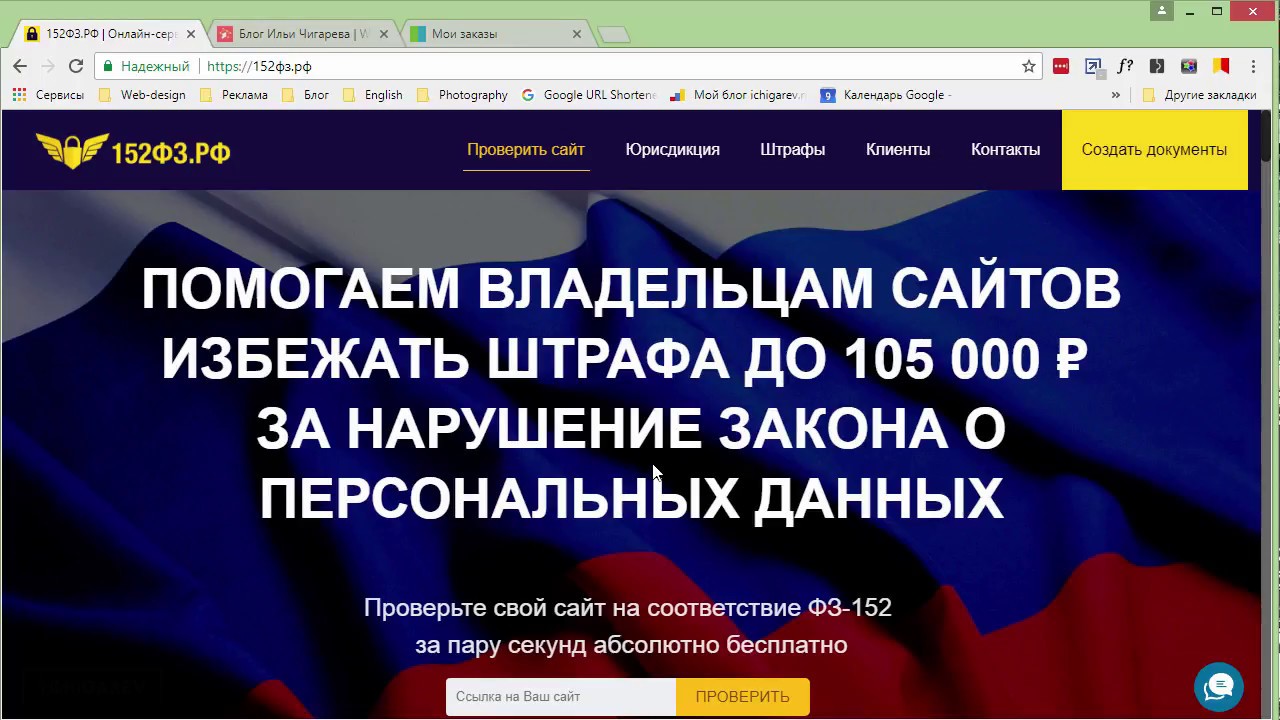Image resolution: width=1280 pixels, height=720 pixels.
Task: Bookmark this page with the star icon
Action: pos(1028,66)
